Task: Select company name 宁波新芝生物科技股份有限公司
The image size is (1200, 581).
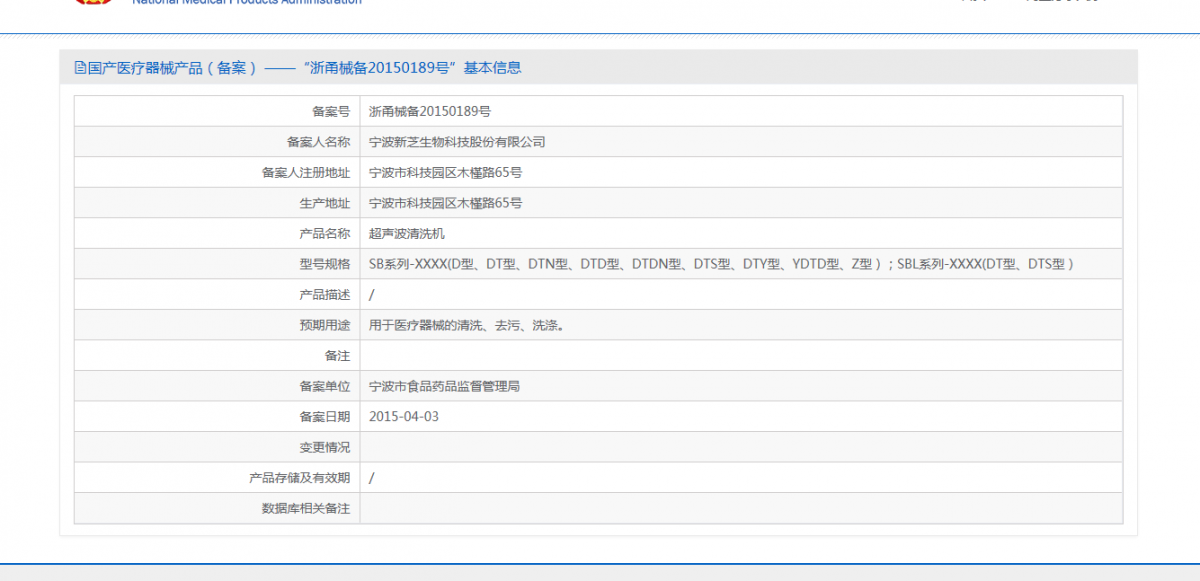Action: coord(457,142)
